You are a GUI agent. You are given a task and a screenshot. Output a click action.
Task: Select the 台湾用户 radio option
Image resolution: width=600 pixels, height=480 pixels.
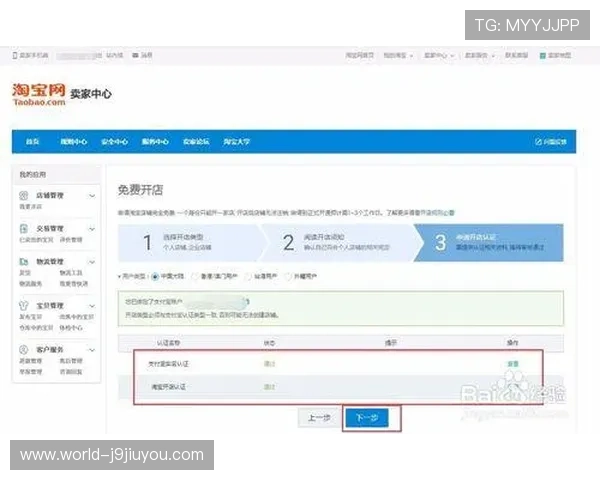(x=248, y=276)
